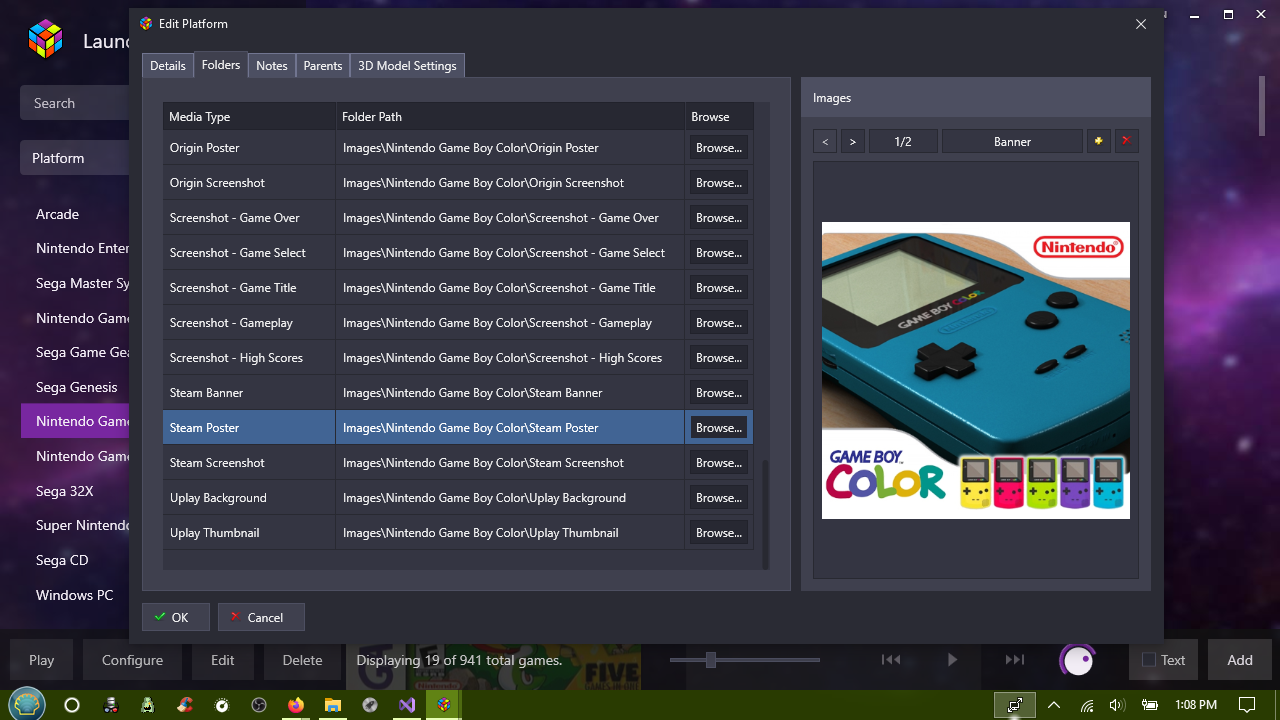This screenshot has height=720, width=1280.
Task: Click the Folder Path column header
Action: click(510, 116)
